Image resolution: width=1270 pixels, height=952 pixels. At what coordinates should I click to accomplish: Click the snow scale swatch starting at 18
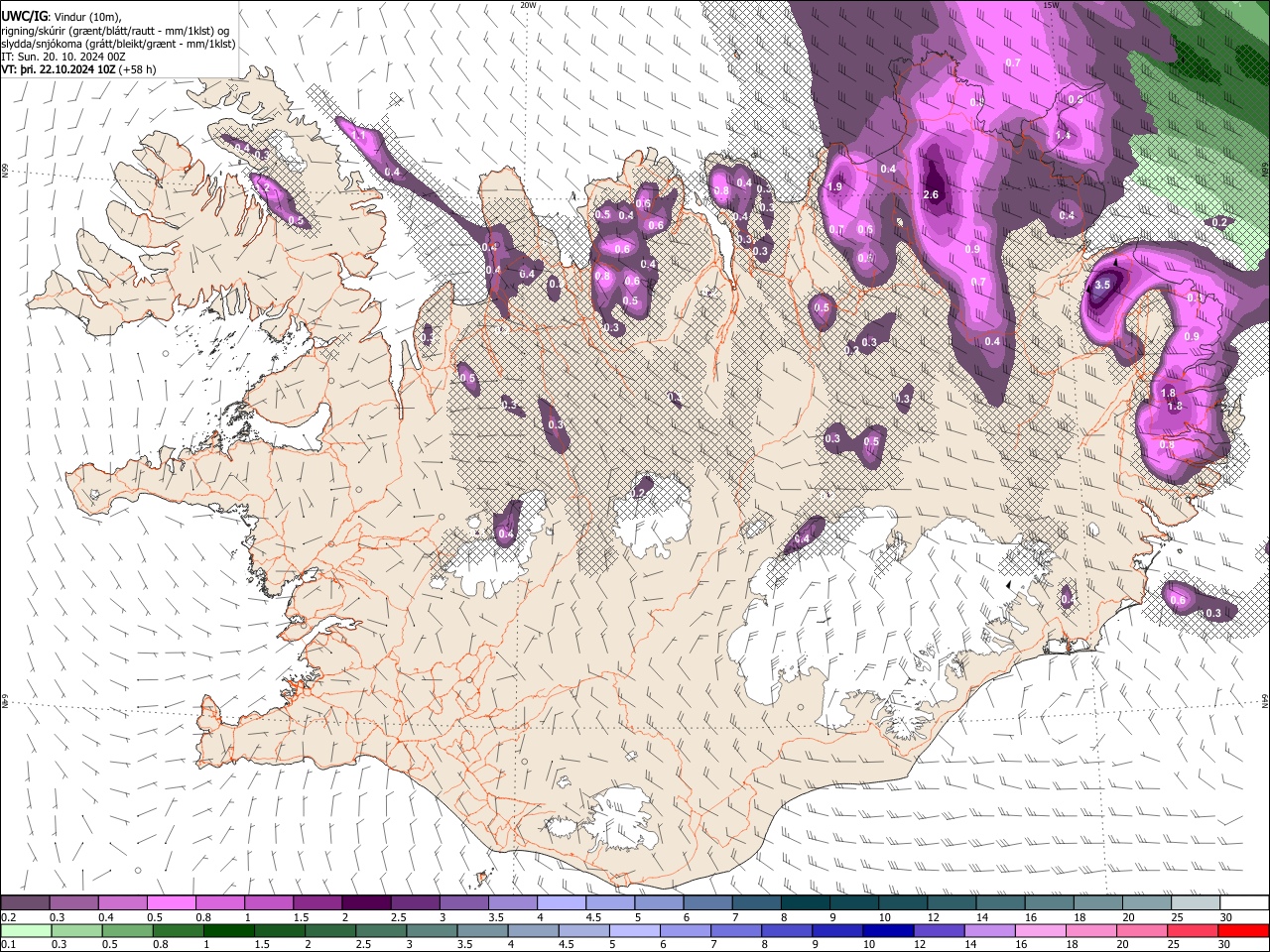[1099, 903]
